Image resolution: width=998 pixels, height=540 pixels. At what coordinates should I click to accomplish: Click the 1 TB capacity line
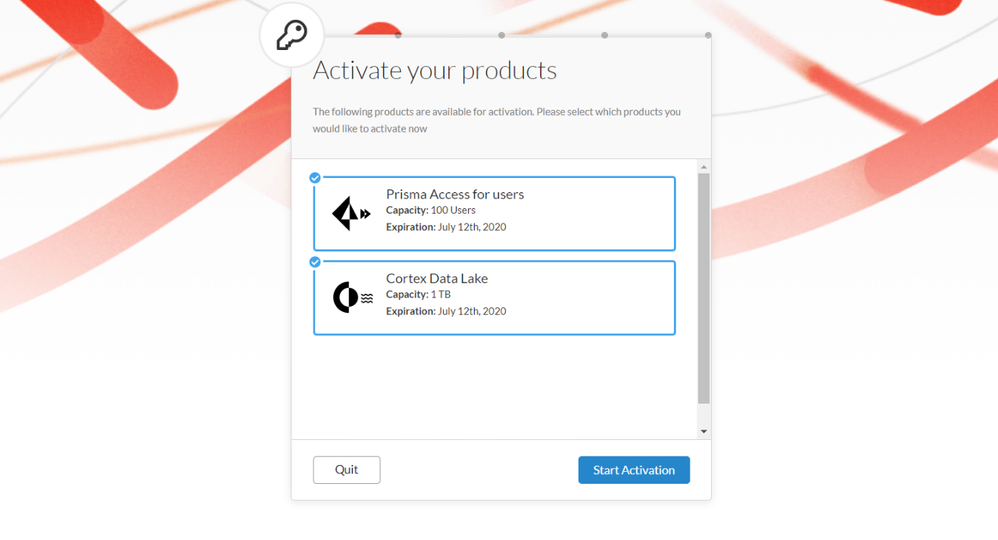coord(418,295)
